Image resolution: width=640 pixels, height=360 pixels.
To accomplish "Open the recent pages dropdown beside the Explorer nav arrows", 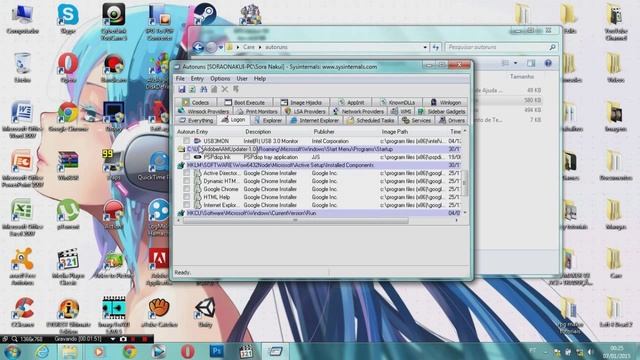I will [x=221, y=47].
